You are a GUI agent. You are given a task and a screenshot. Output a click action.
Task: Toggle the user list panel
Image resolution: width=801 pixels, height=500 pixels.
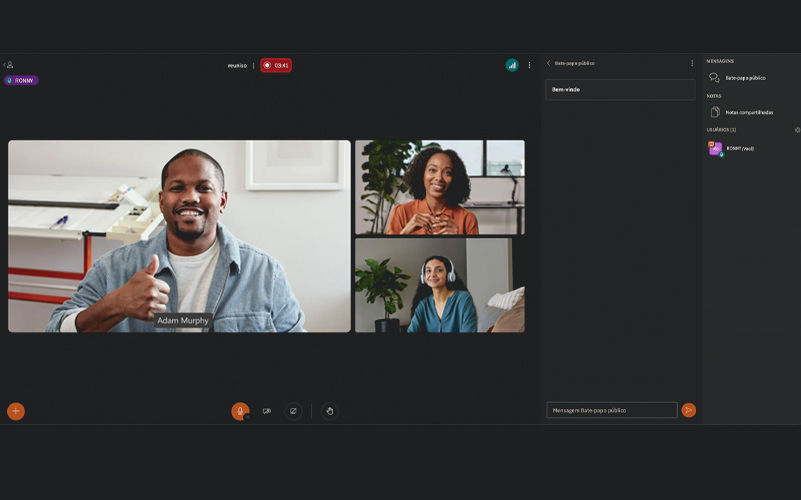tap(8, 65)
